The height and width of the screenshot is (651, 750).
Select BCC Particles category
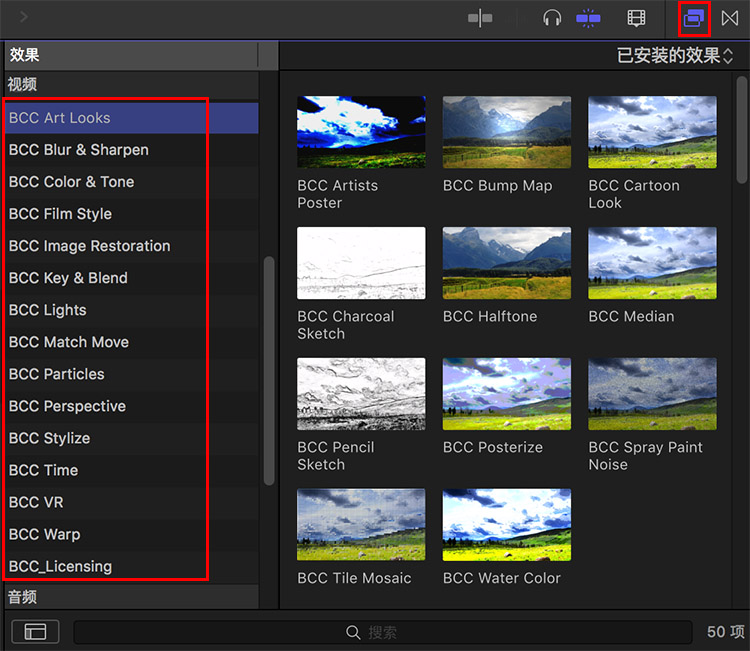[132, 374]
